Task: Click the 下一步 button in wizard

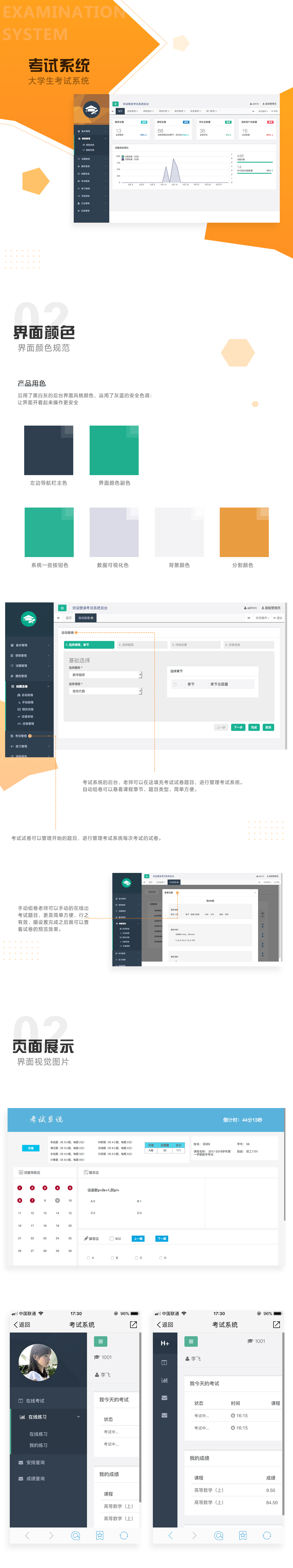Action: point(238,727)
